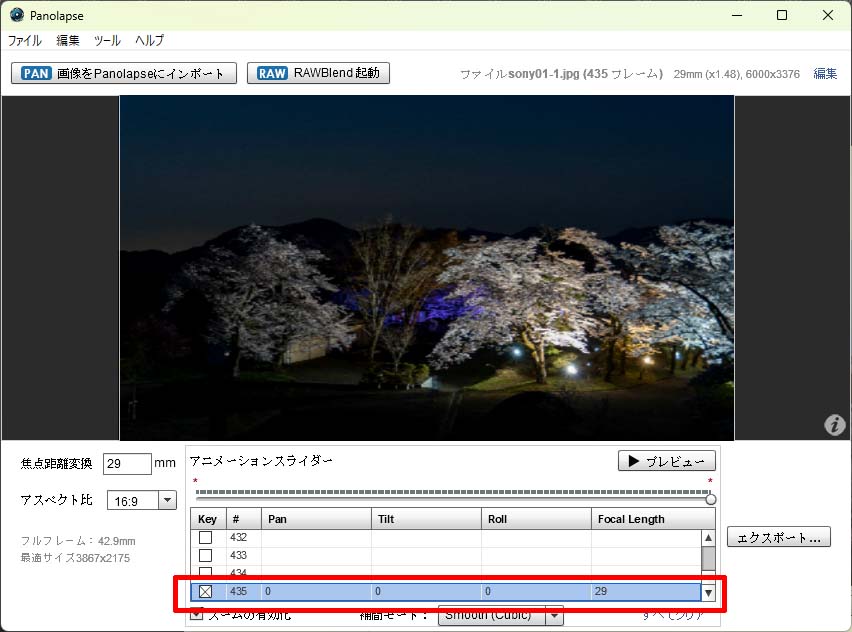Click the animation slider handle at the end
852x632 pixels.
coord(711,499)
